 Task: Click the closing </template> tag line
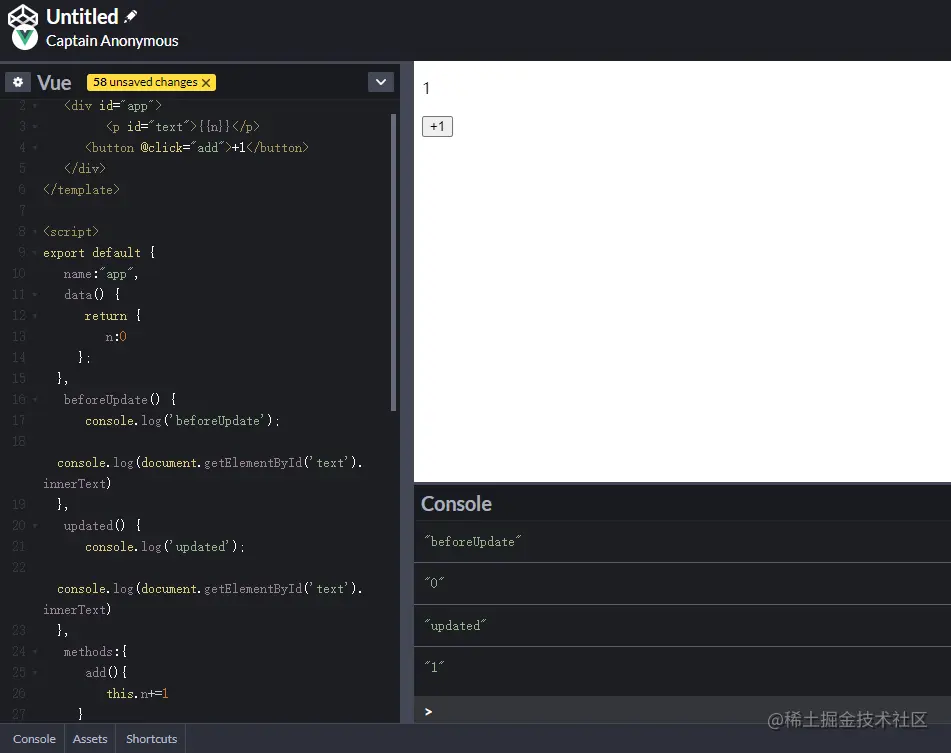click(x=81, y=190)
